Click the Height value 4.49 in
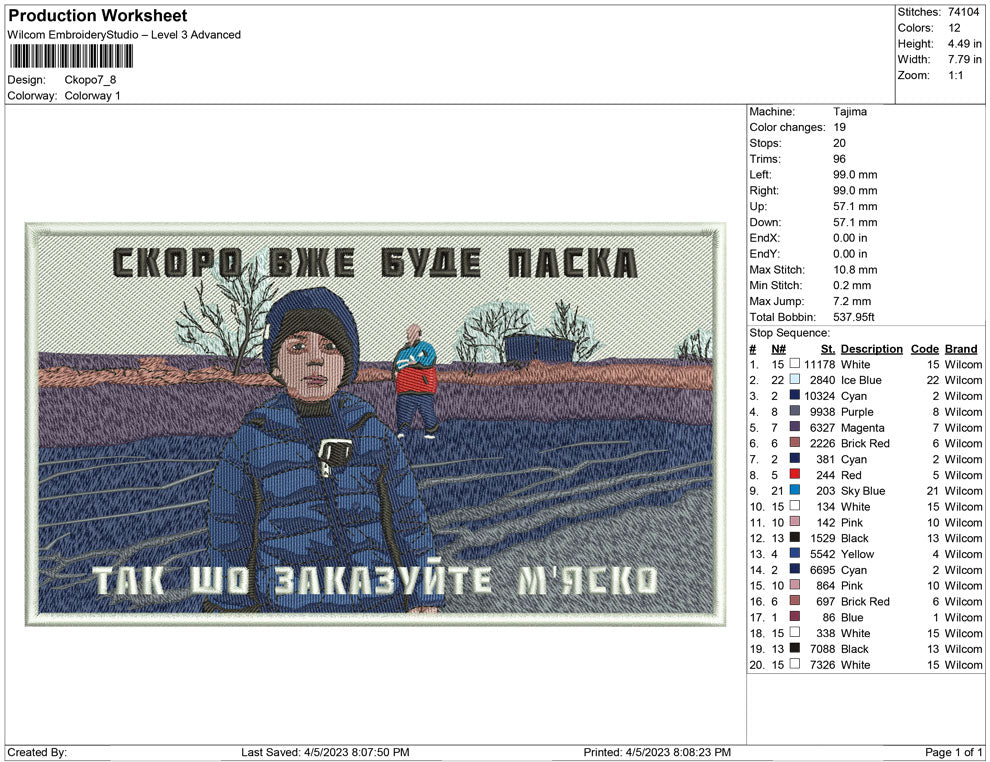The height and width of the screenshot is (762, 990). [x=964, y=44]
